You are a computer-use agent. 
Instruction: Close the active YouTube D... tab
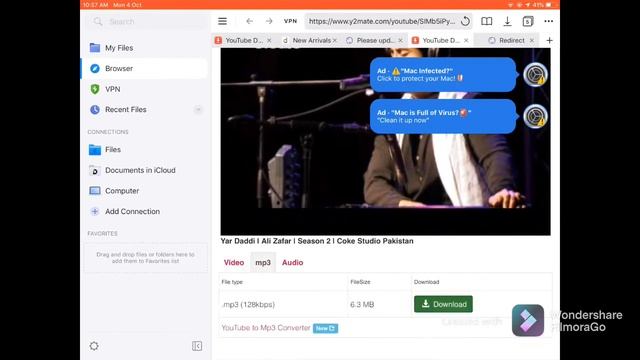click(x=466, y=40)
